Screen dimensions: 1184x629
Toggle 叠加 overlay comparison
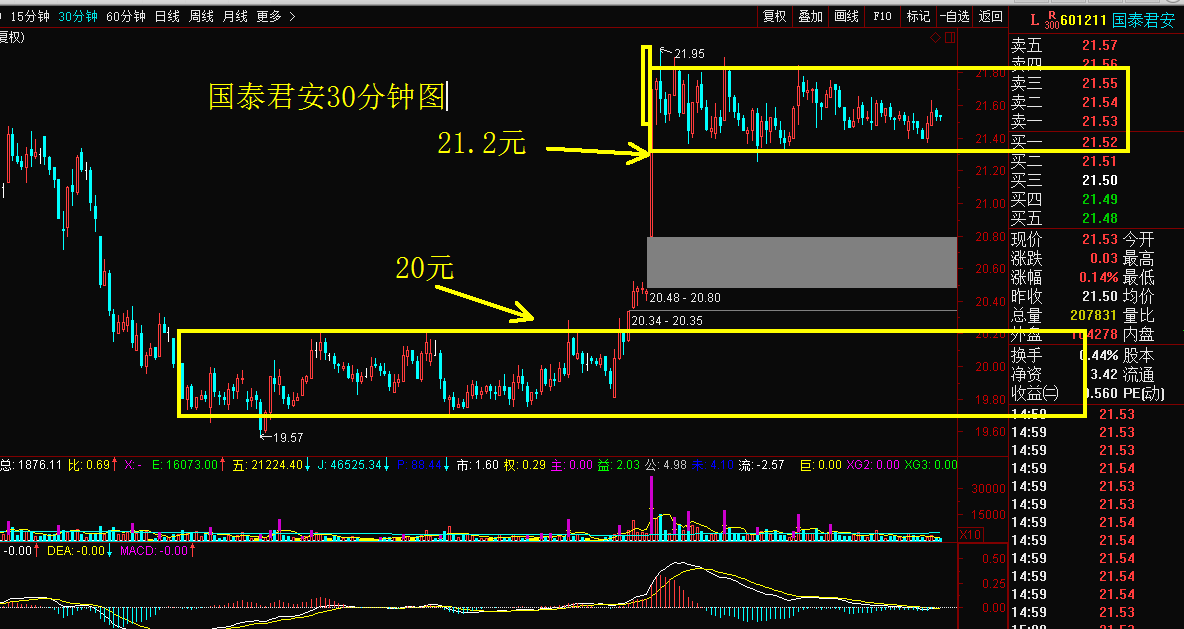[811, 16]
